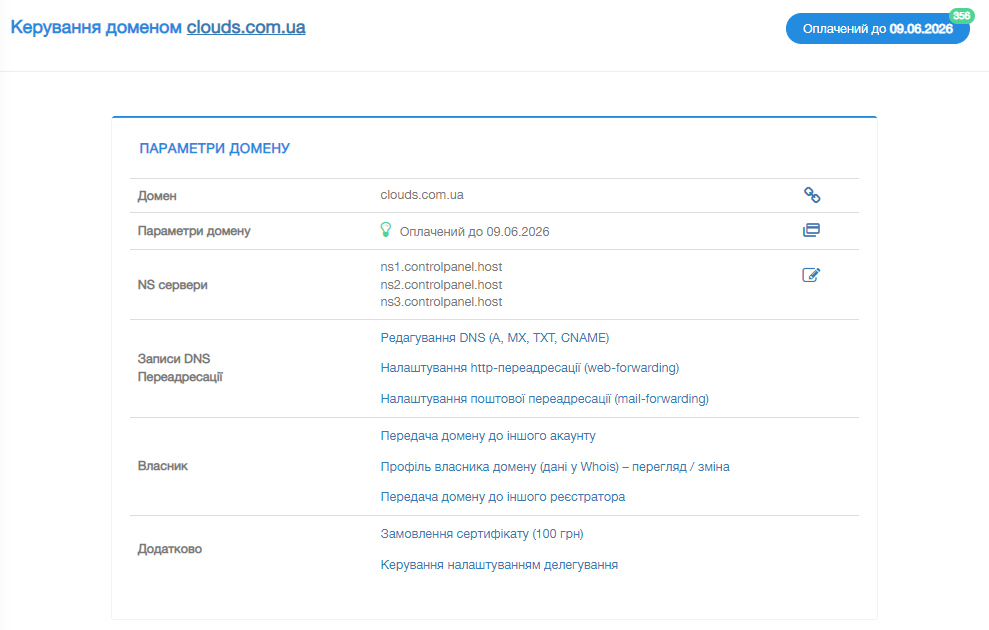
Task: Click the edit pencil icon for NS сервери
Action: 811,275
